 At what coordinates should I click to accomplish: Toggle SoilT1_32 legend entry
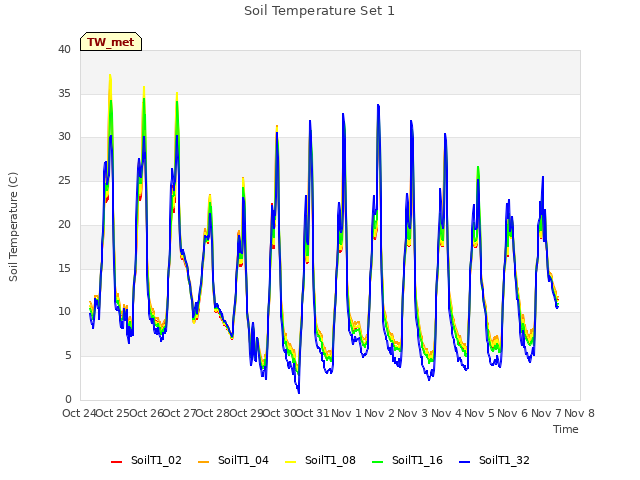pyautogui.click(x=494, y=460)
